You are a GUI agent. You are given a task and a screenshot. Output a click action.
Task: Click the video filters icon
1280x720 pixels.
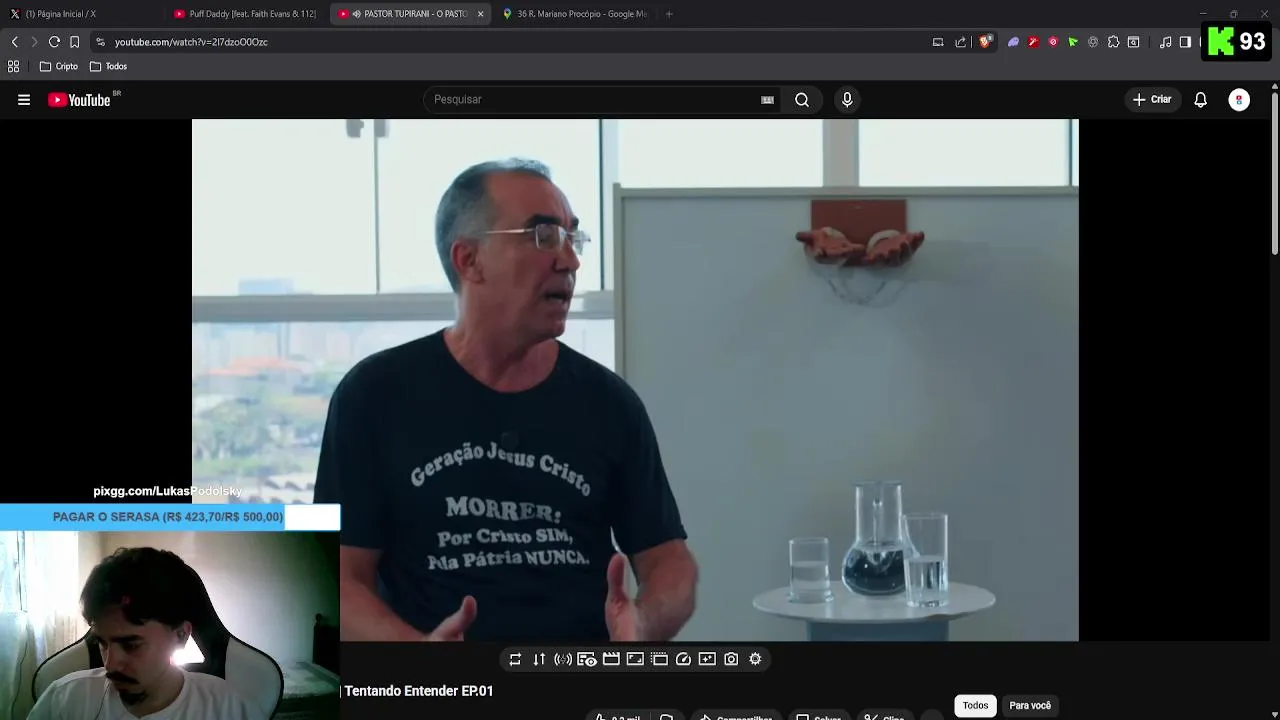coord(707,659)
